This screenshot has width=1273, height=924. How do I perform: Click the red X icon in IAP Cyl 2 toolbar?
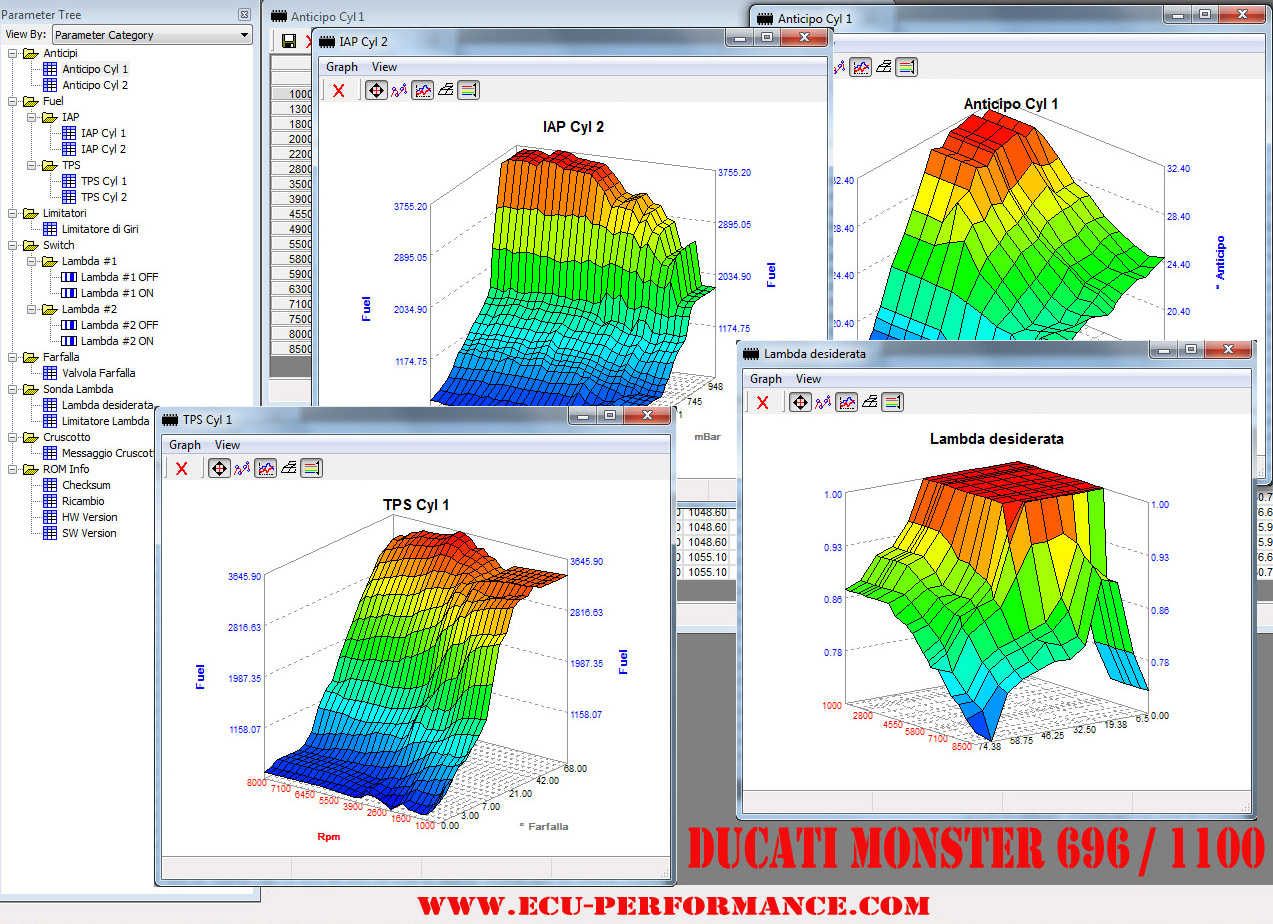(x=339, y=90)
